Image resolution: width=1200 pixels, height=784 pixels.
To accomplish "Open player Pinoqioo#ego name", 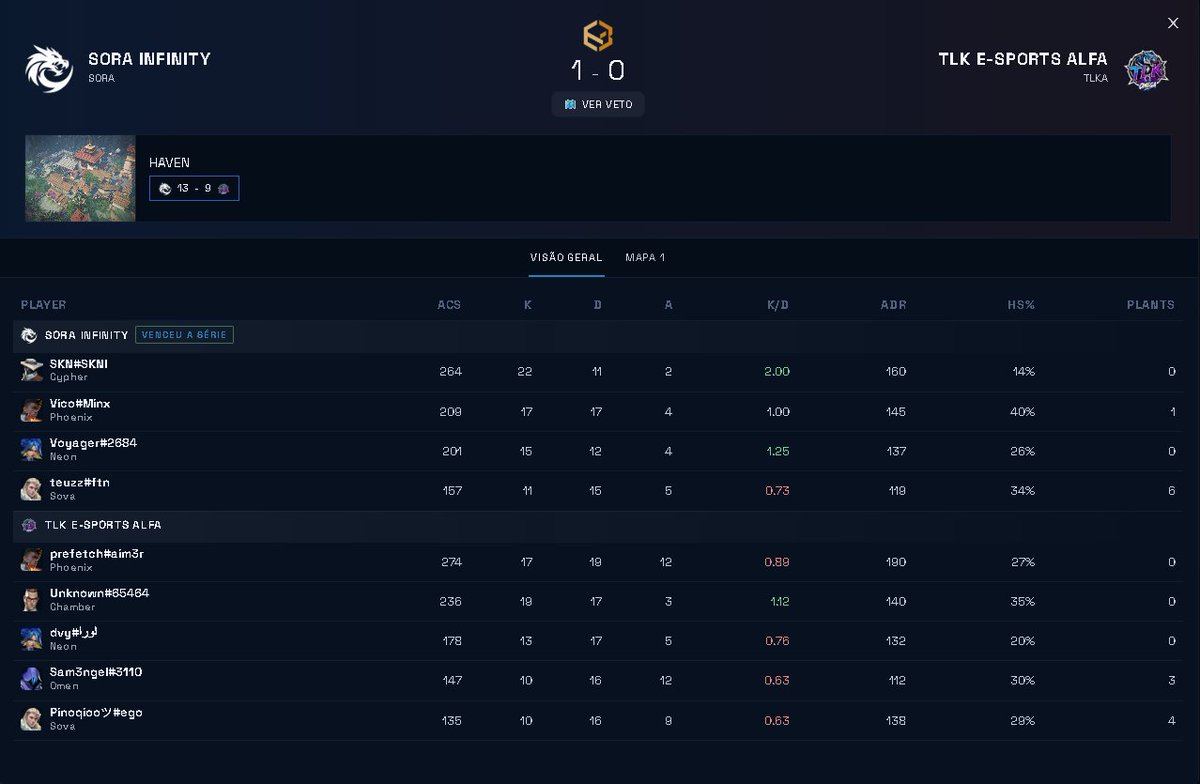I will point(96,713).
